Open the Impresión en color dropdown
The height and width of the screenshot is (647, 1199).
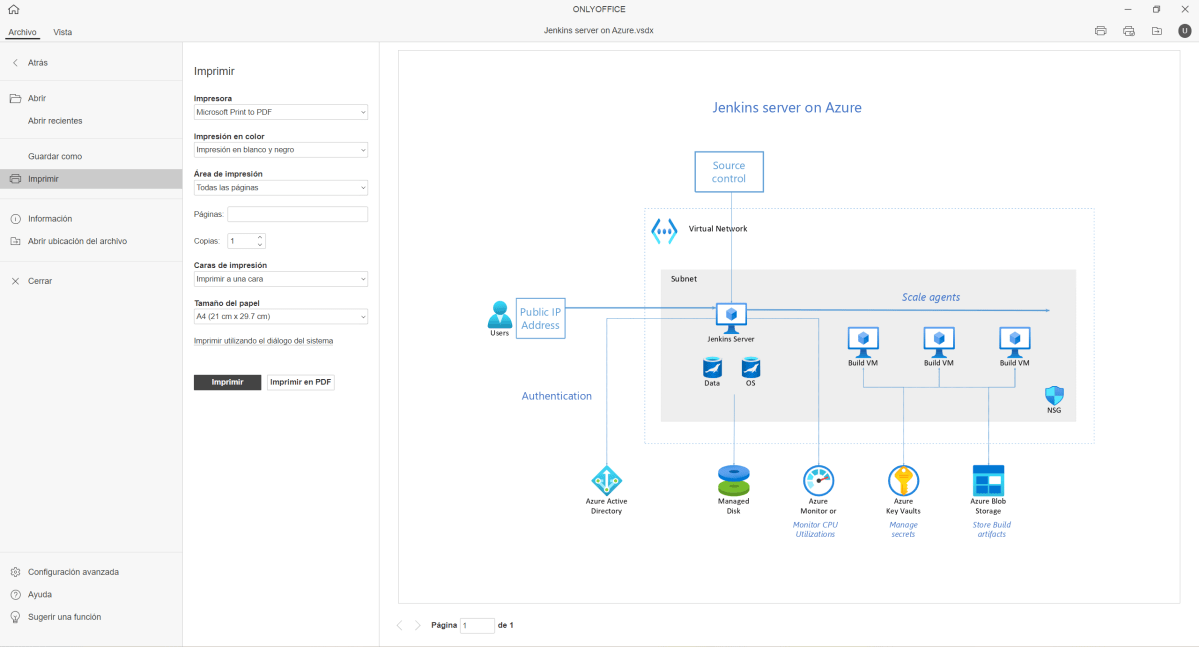click(280, 150)
